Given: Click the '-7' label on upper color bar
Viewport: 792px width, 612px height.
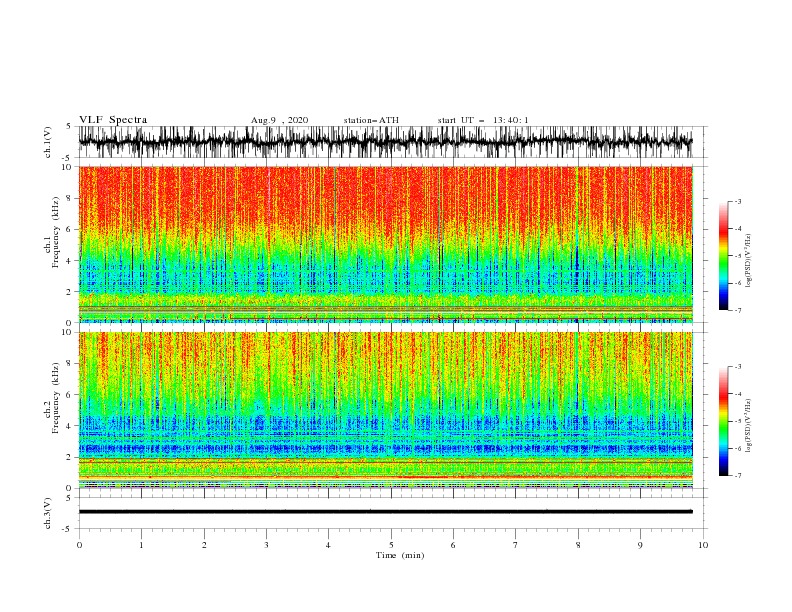Looking at the screenshot, I should pyautogui.click(x=737, y=310).
